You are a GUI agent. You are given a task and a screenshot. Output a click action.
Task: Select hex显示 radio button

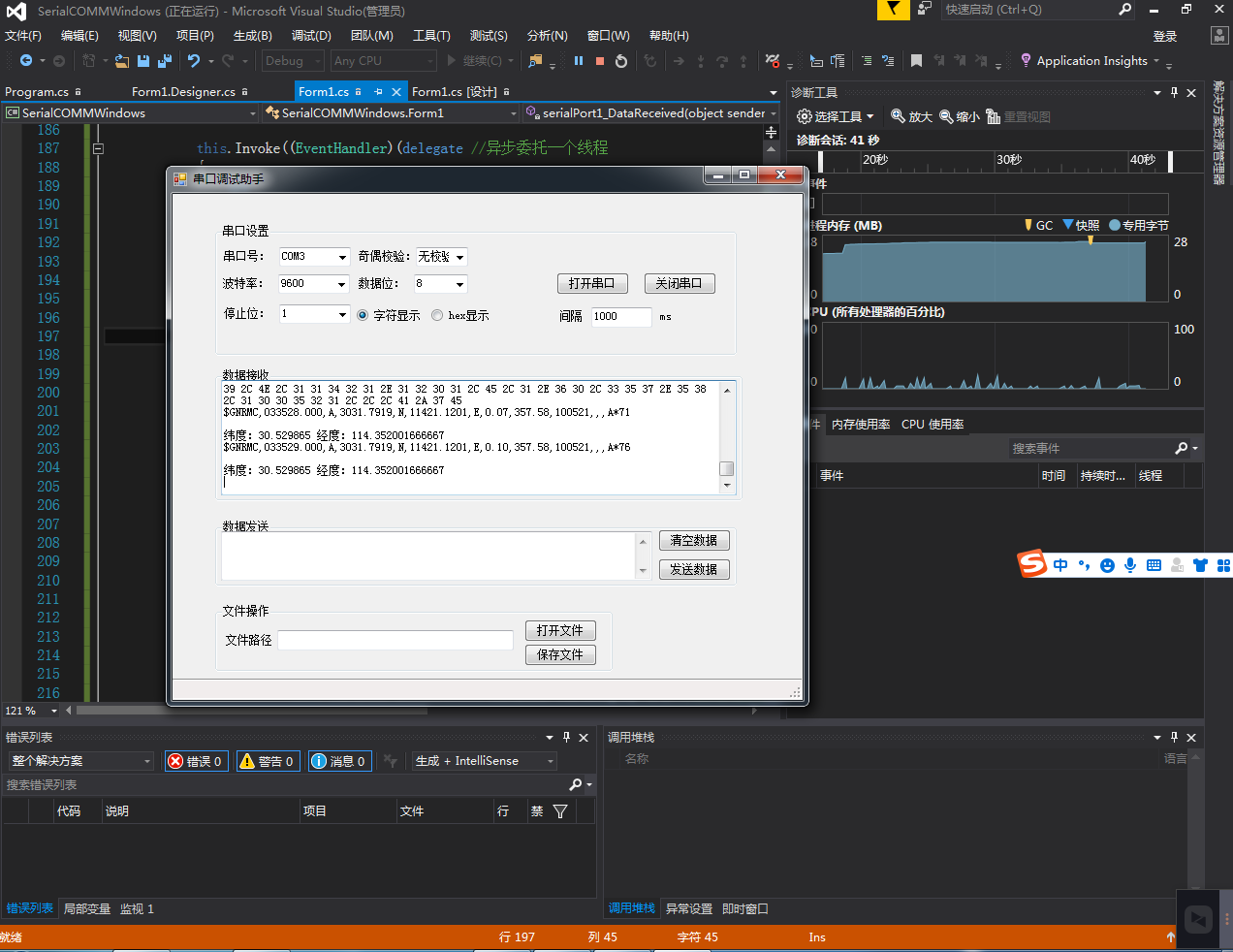[459, 315]
